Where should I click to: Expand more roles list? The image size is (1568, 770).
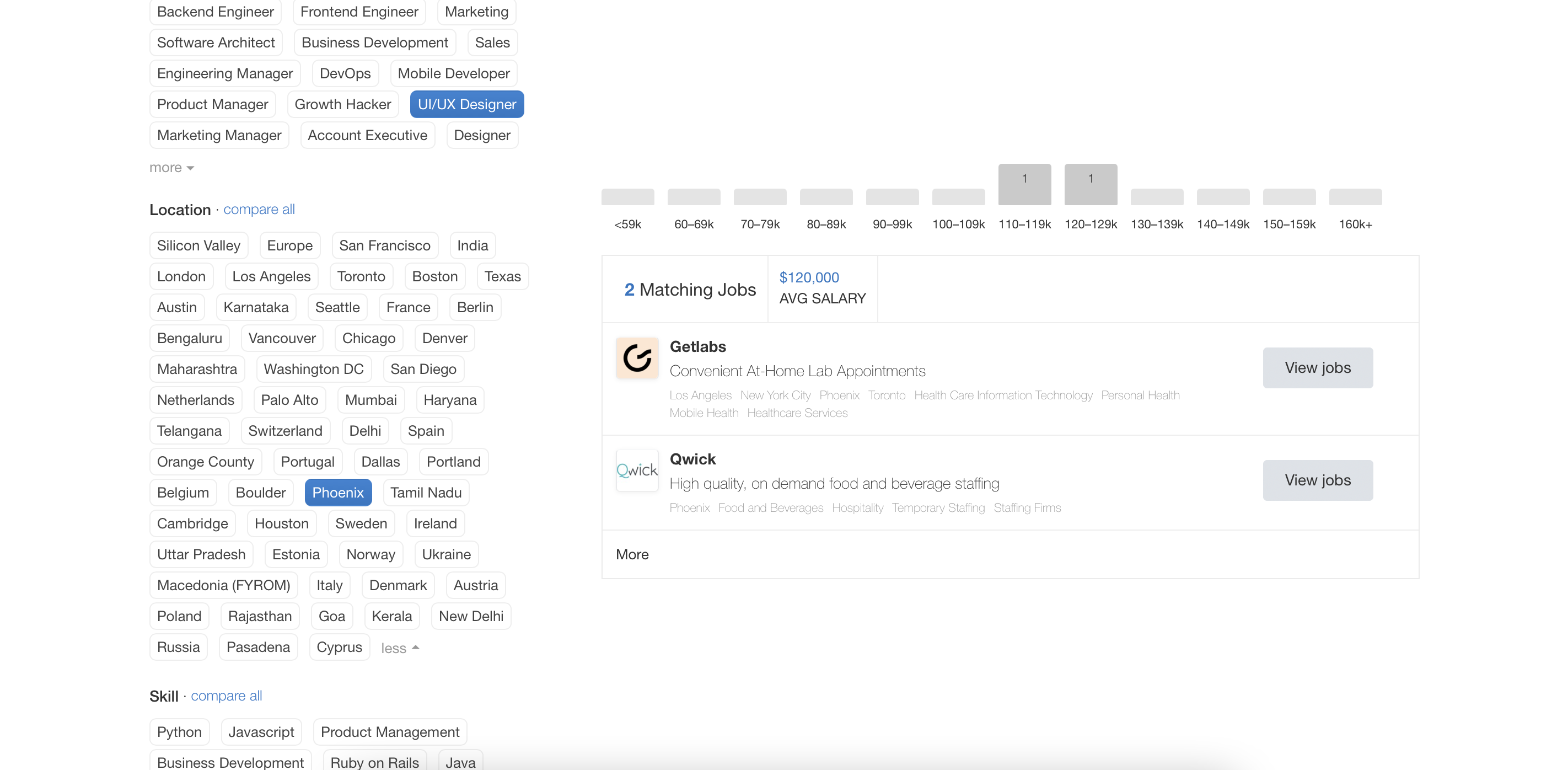click(171, 168)
